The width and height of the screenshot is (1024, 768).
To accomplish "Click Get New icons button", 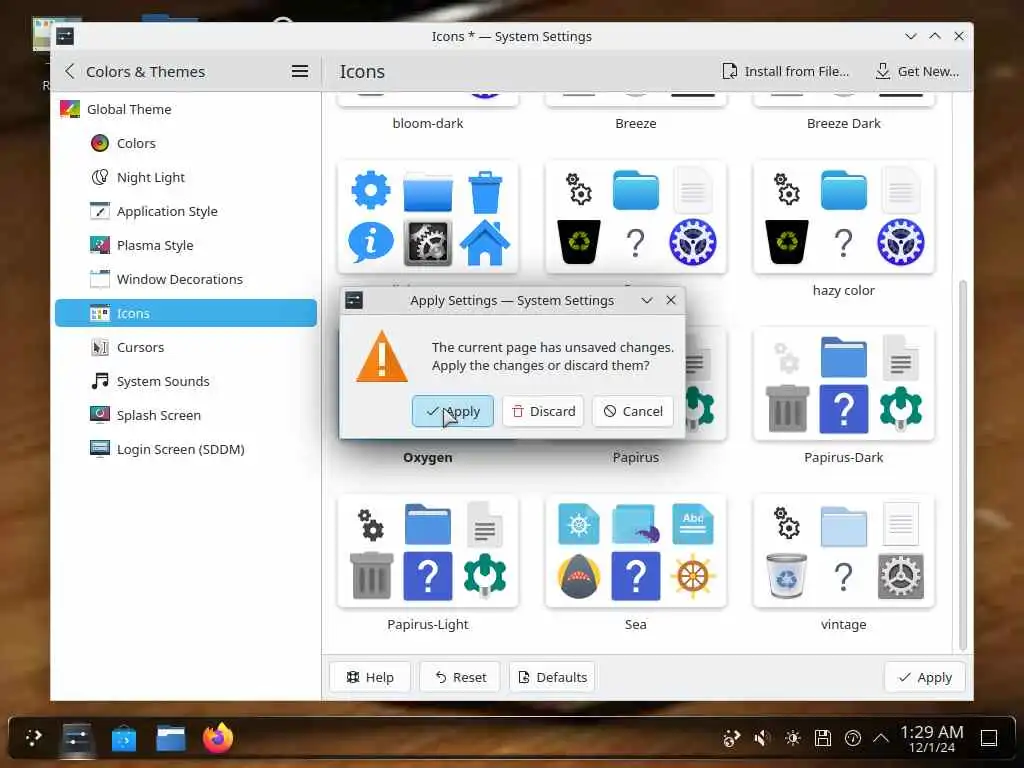I will pyautogui.click(x=917, y=71).
